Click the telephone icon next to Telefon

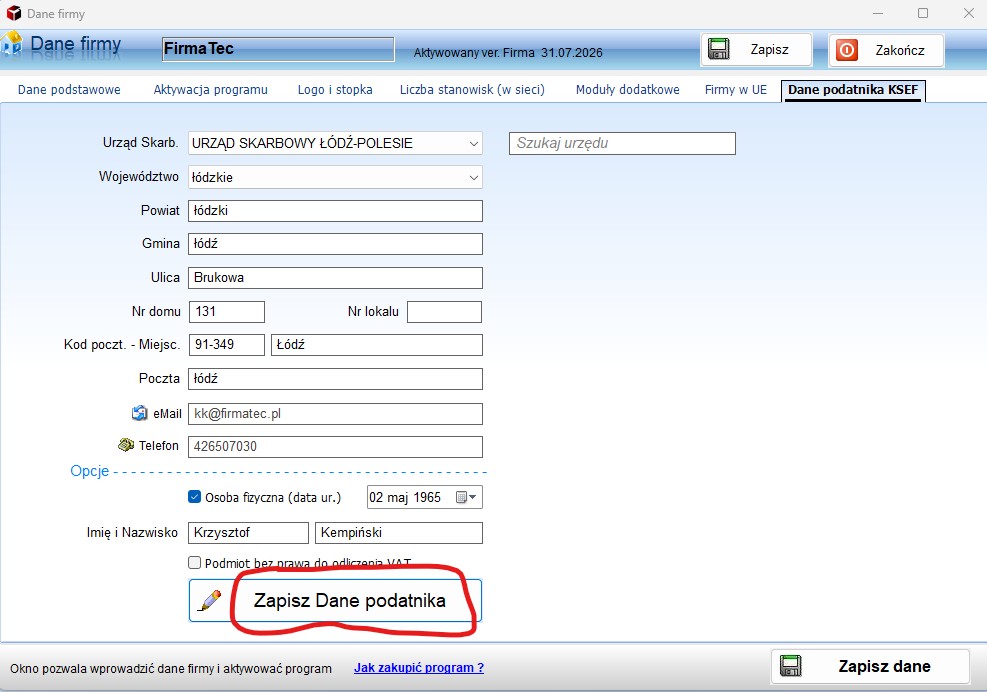[x=126, y=446]
